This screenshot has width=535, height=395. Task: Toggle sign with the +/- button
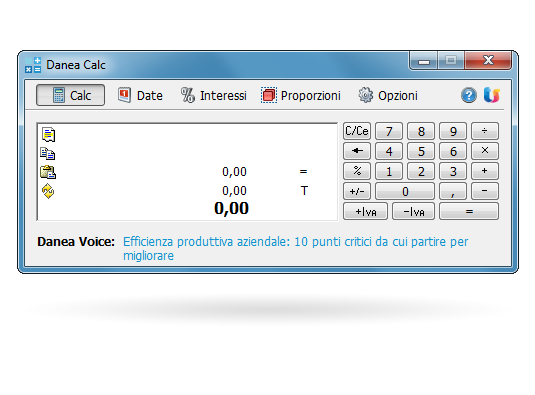[x=357, y=191]
